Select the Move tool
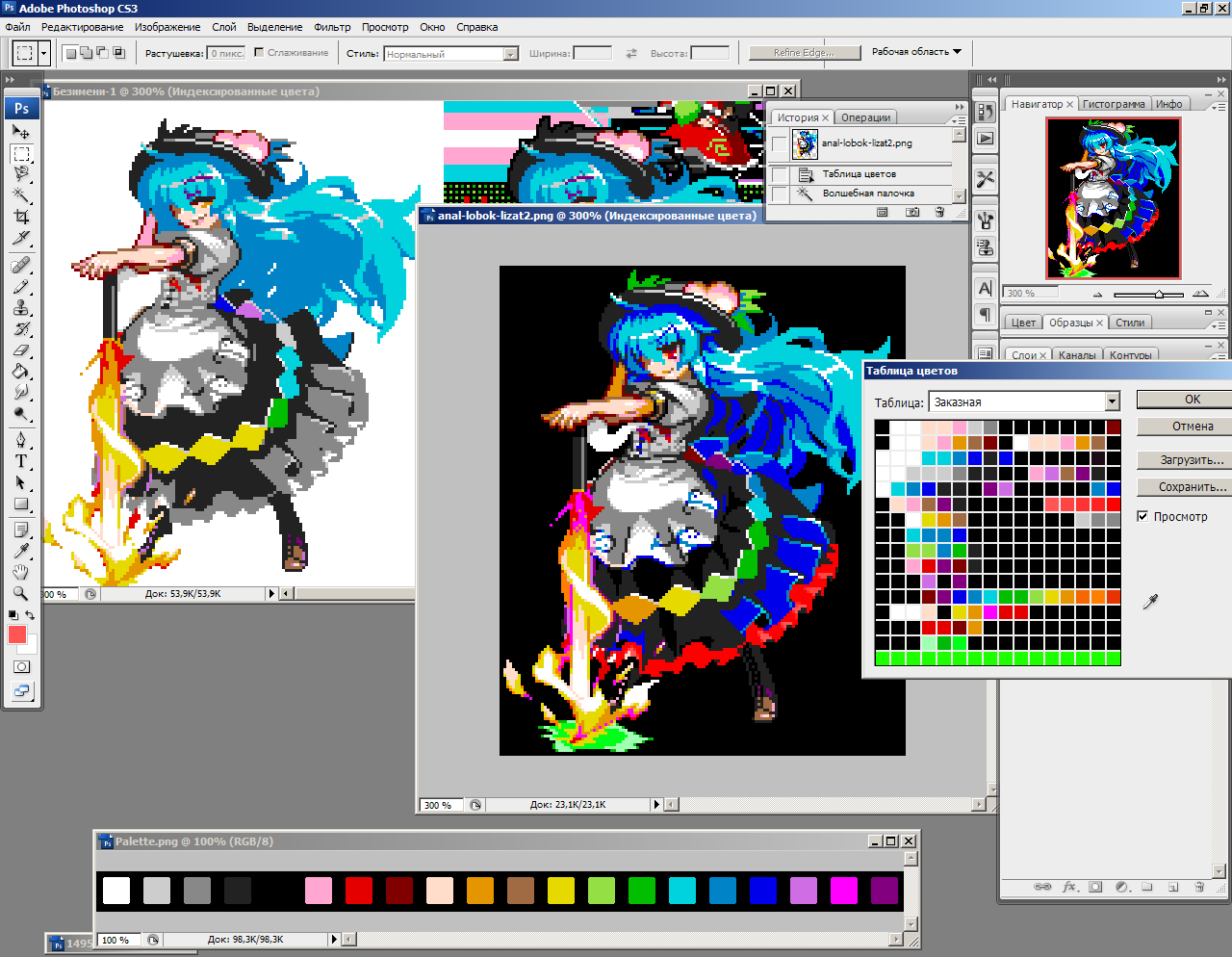The height and width of the screenshot is (957, 1232). point(21,132)
